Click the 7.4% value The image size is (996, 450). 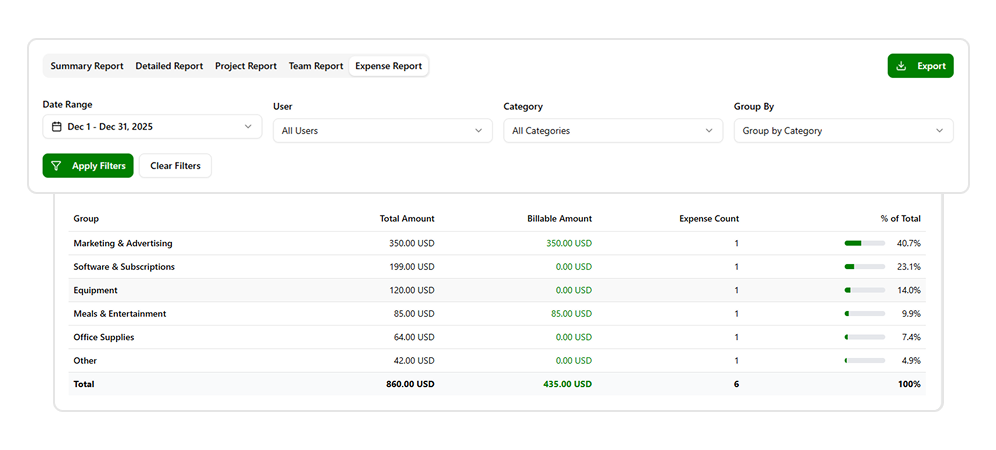tap(911, 338)
